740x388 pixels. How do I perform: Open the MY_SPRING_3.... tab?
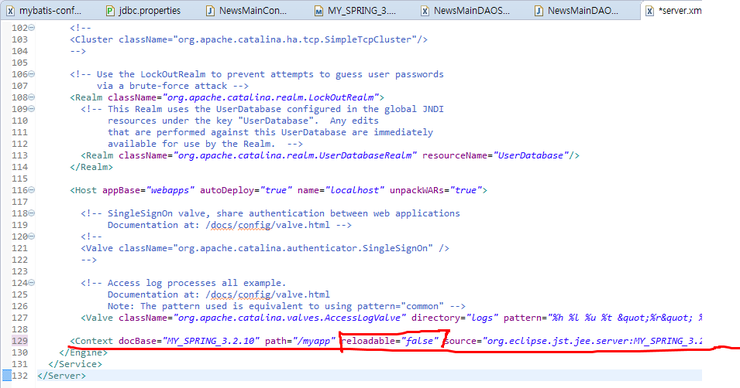pos(355,10)
